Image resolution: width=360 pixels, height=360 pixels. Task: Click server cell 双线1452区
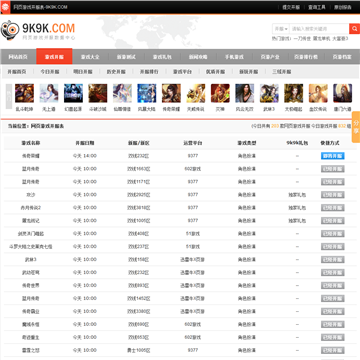(139, 299)
